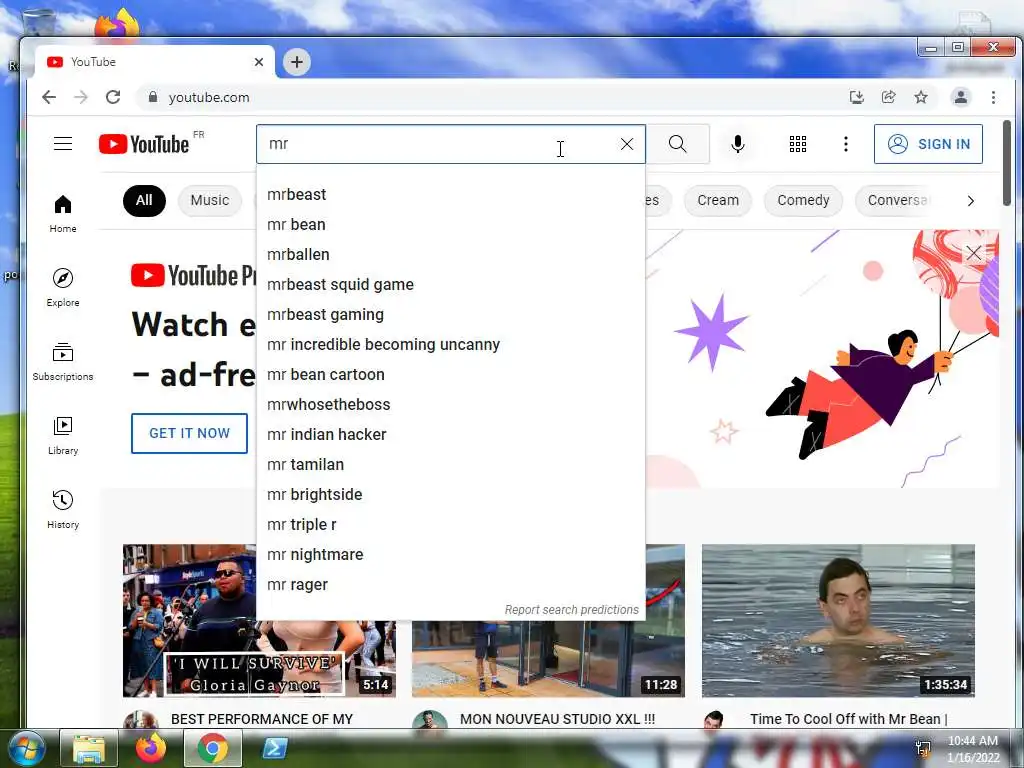
Task: Open Library in the sidebar
Action: click(63, 436)
